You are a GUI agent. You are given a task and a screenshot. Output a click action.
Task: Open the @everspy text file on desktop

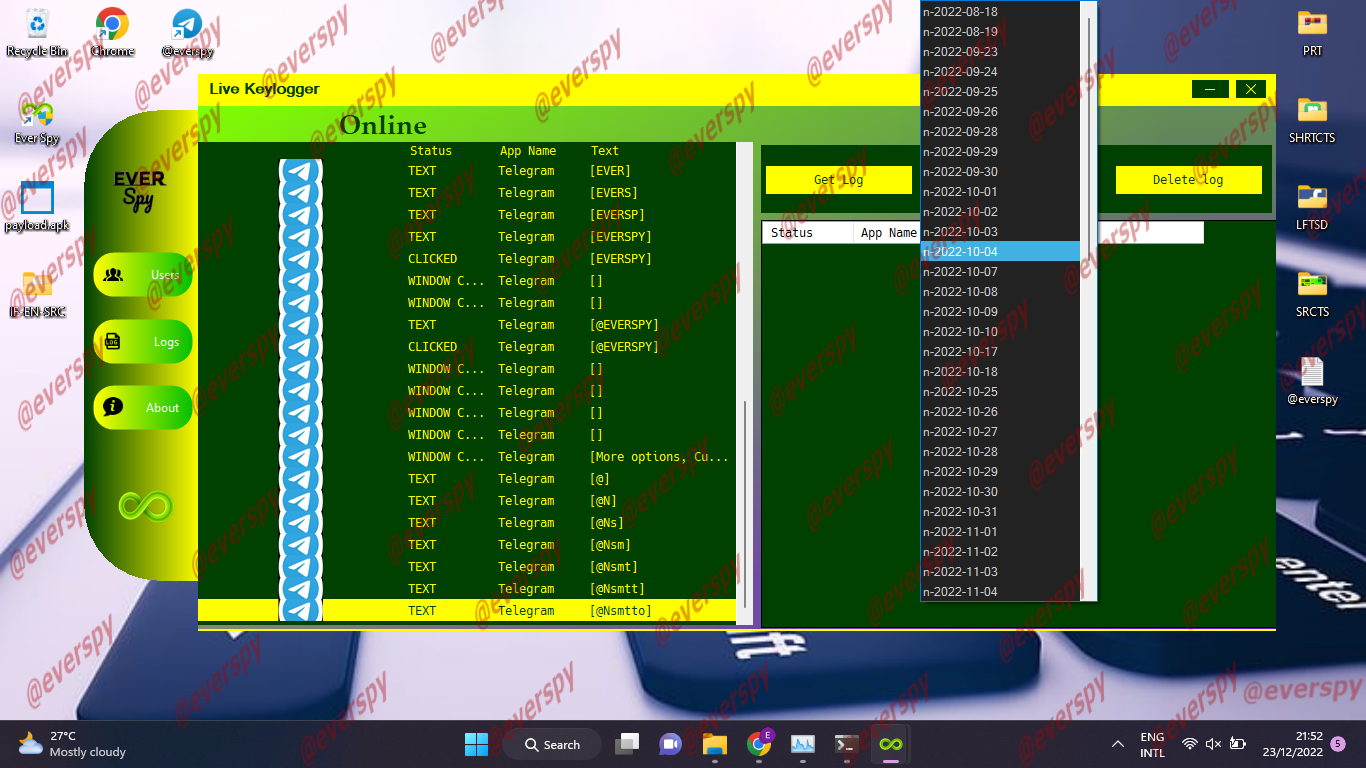[1312, 380]
